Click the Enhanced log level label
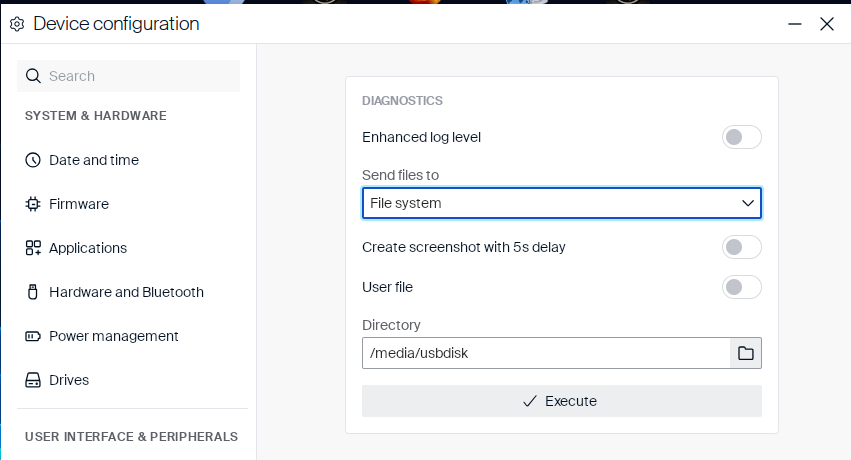The width and height of the screenshot is (851, 460). (x=421, y=137)
